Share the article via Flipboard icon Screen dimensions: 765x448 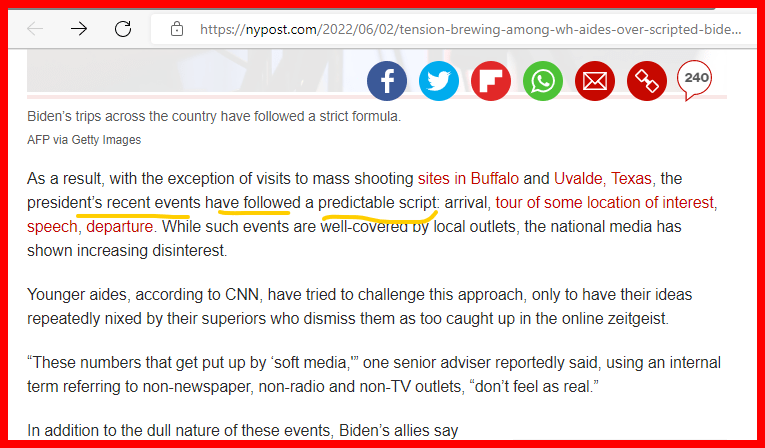pos(491,81)
